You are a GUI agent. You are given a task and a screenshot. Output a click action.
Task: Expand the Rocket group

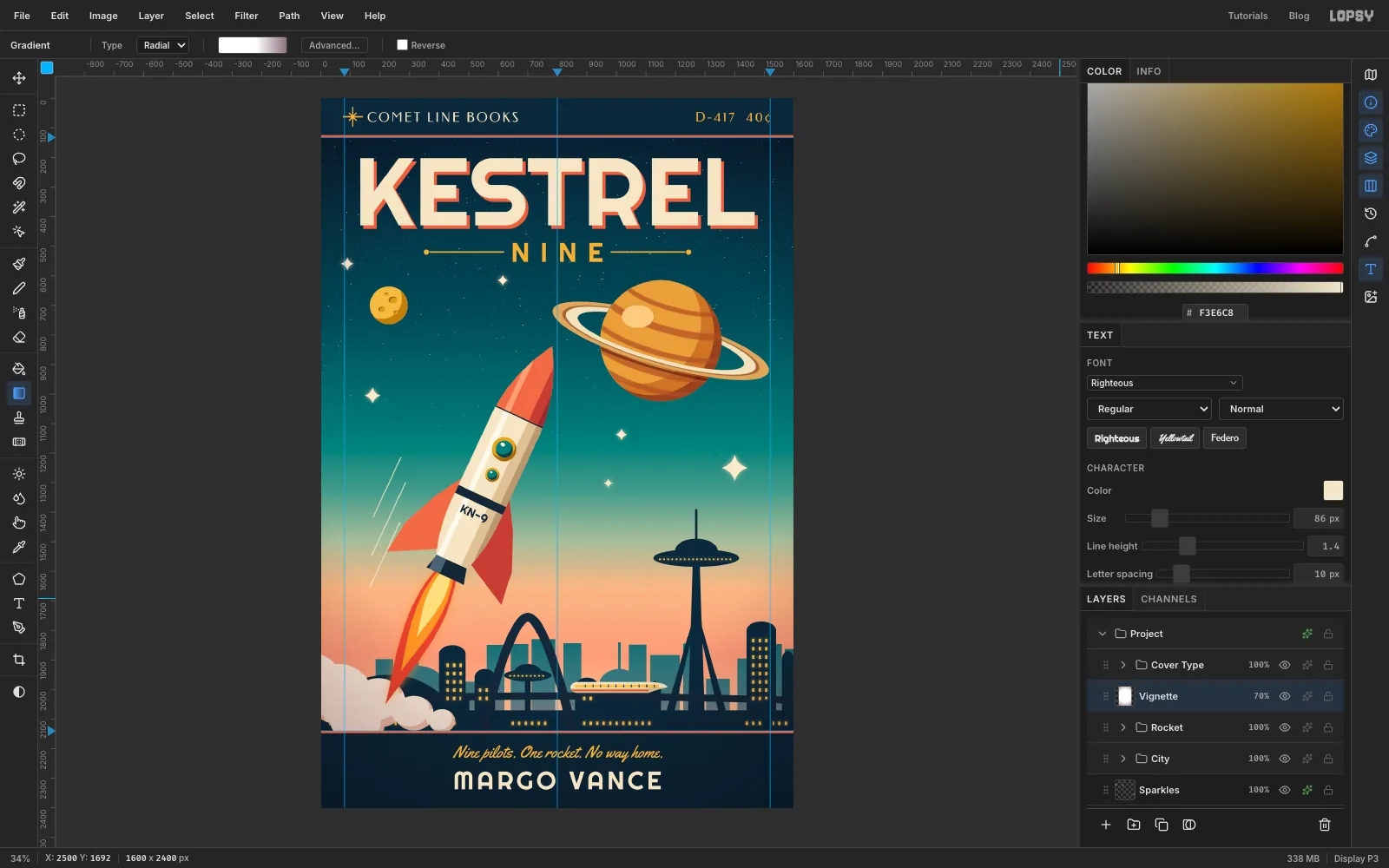(x=1123, y=727)
